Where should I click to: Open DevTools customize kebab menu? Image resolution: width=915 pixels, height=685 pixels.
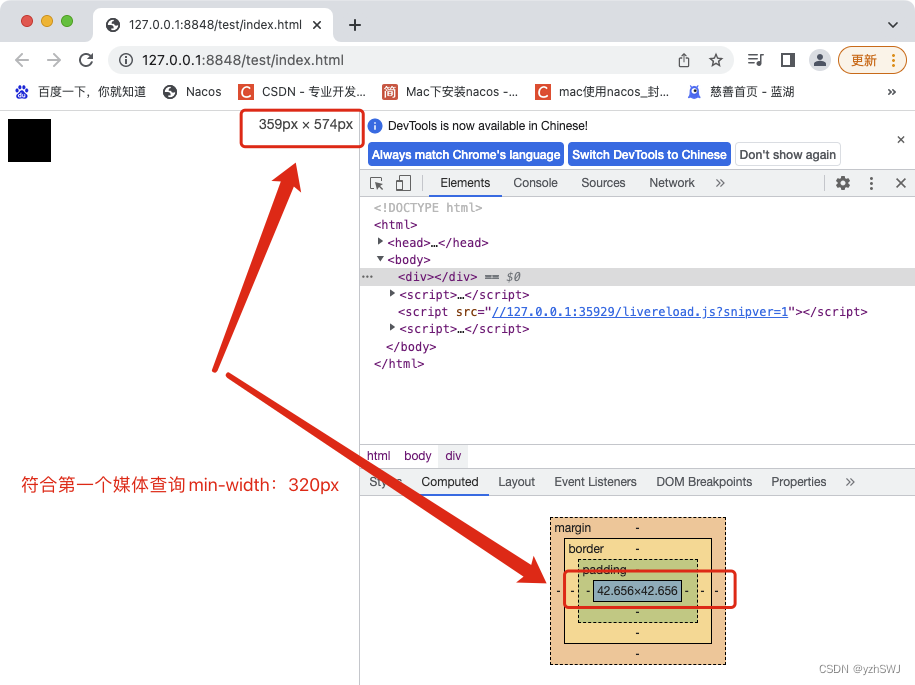coord(871,183)
